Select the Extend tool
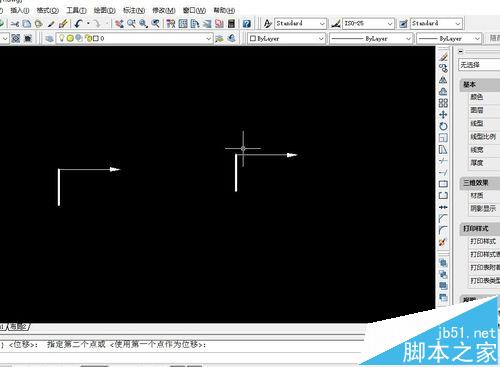Screen dimensions: 500x367 pyautogui.click(x=443, y=173)
